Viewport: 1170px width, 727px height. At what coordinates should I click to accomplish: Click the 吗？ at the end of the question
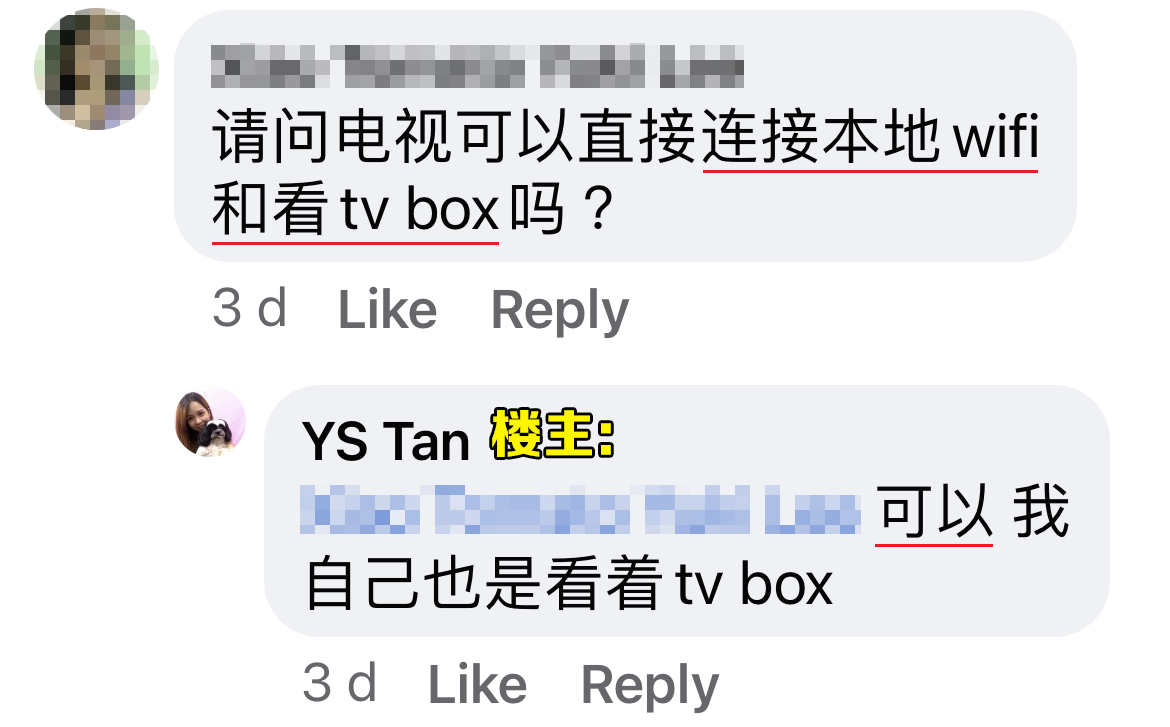(562, 209)
